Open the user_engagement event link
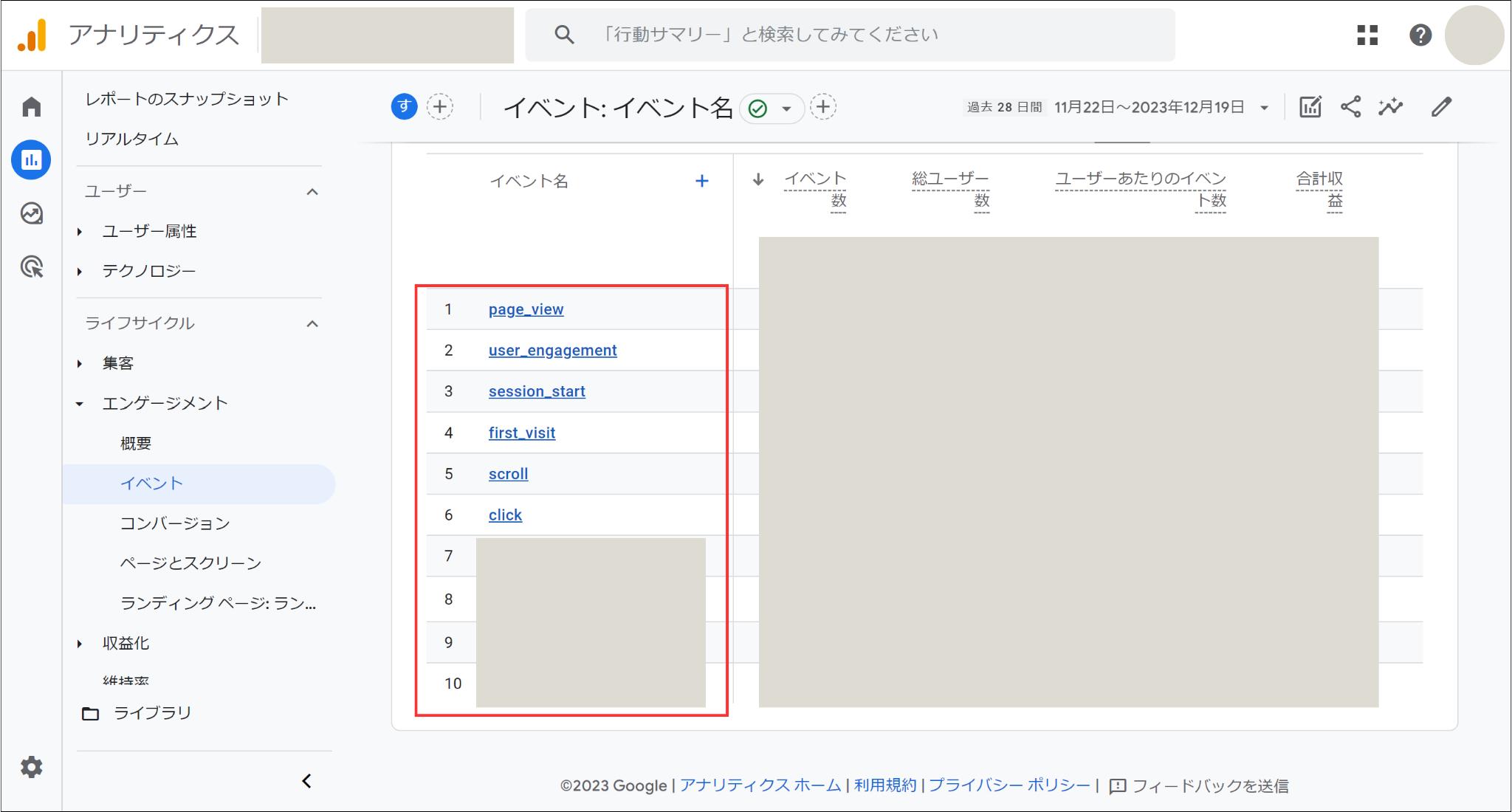 (552, 351)
